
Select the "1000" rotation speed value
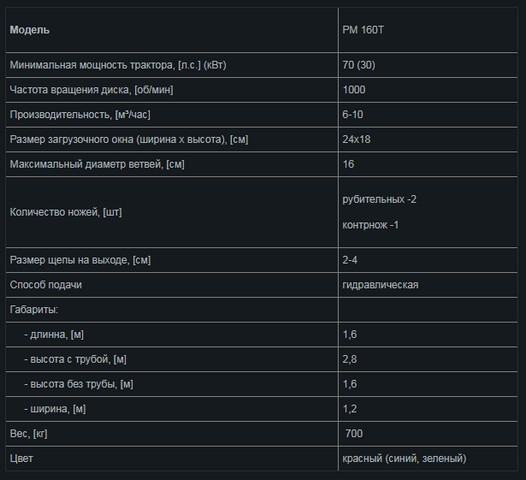pyautogui.click(x=354, y=90)
